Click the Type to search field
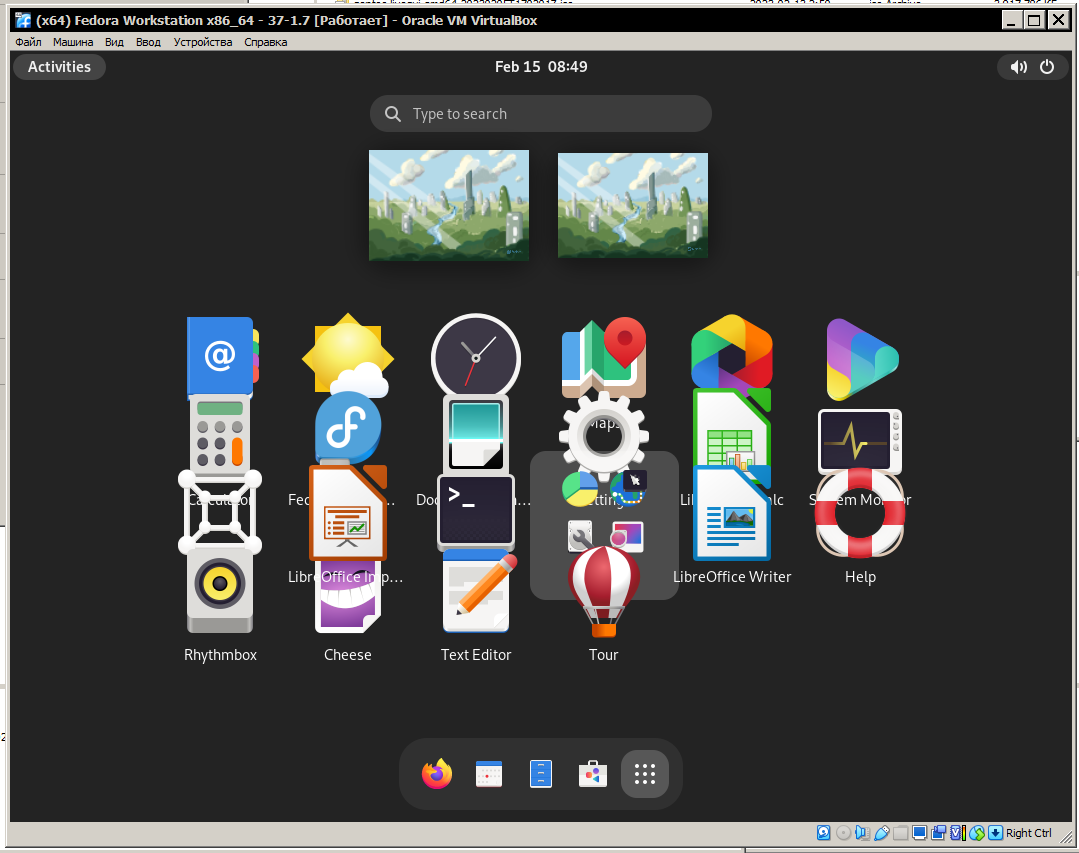This screenshot has height=853, width=1079. click(541, 114)
